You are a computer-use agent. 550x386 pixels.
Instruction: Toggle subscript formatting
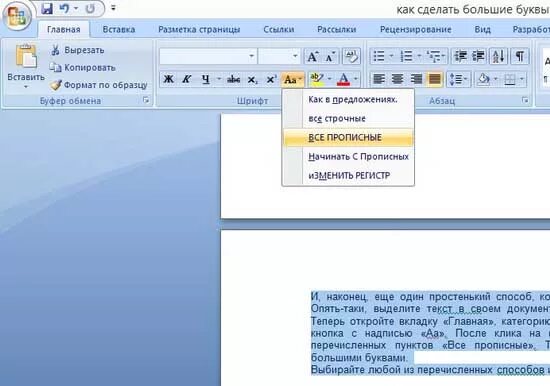(x=252, y=80)
